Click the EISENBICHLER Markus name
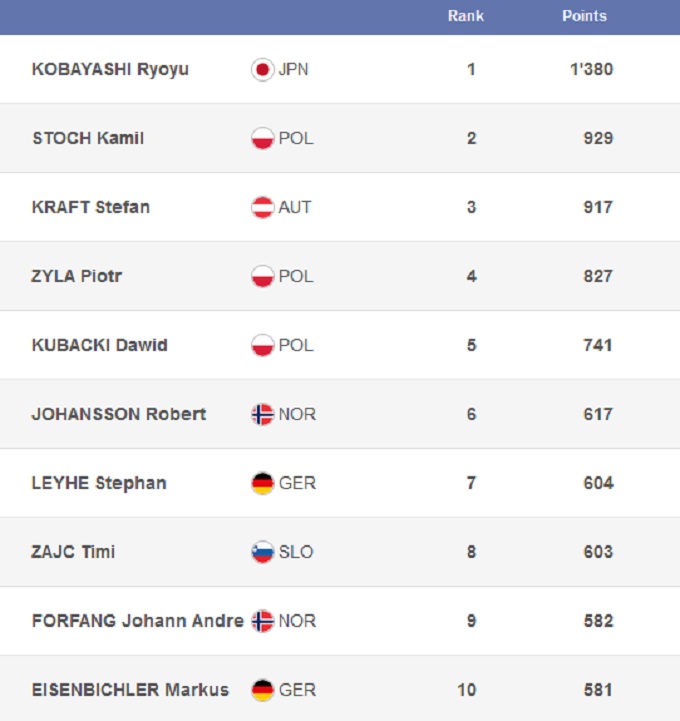The image size is (680, 721). point(130,690)
